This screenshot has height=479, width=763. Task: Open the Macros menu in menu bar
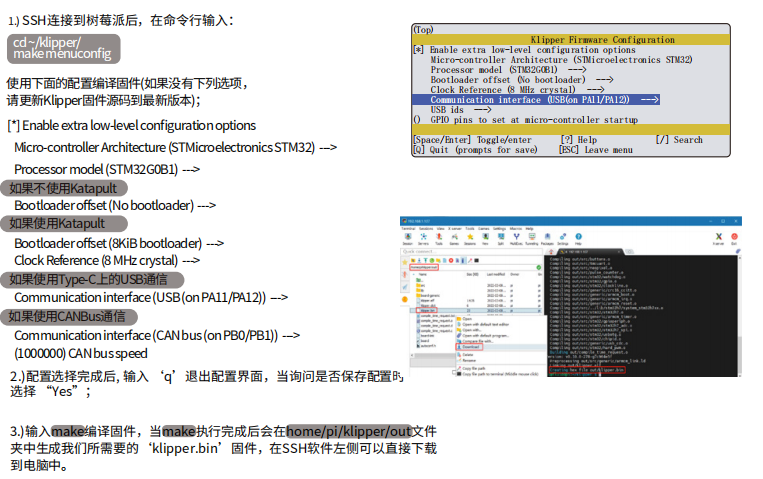515,228
